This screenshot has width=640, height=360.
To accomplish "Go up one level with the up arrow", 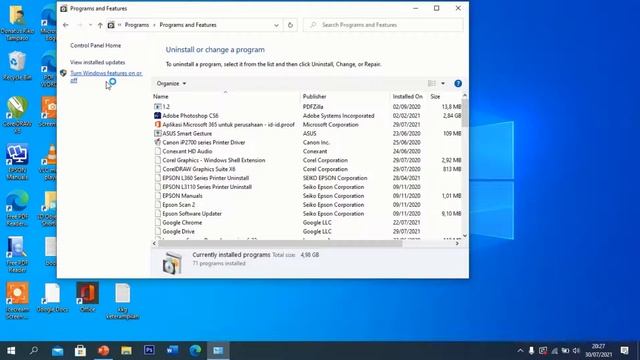I will tap(100, 25).
